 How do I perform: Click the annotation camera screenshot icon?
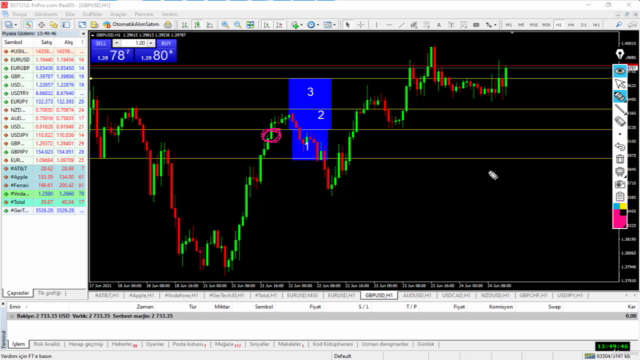620,184
